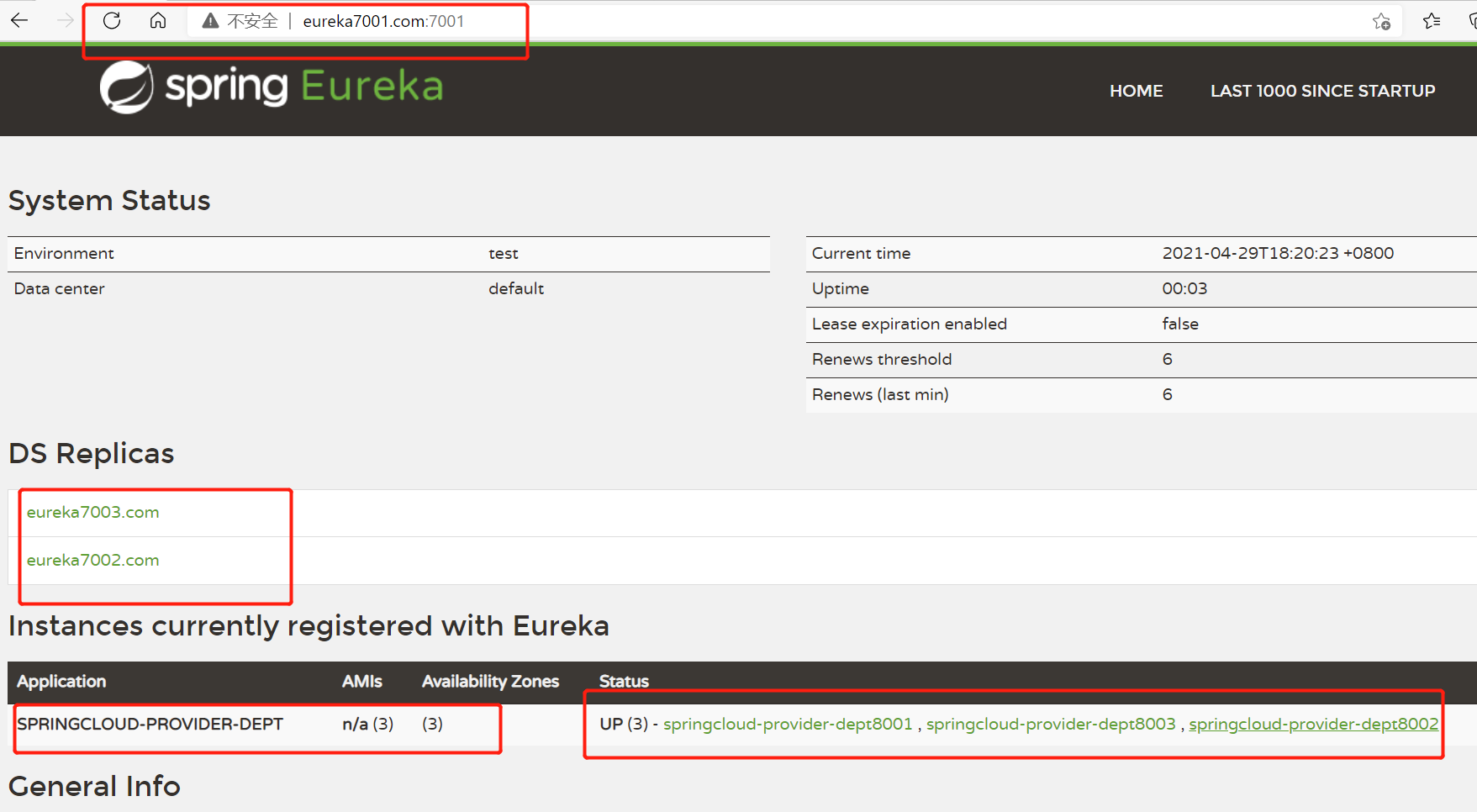Click the Status column header
The image size is (1477, 812).
(x=624, y=681)
